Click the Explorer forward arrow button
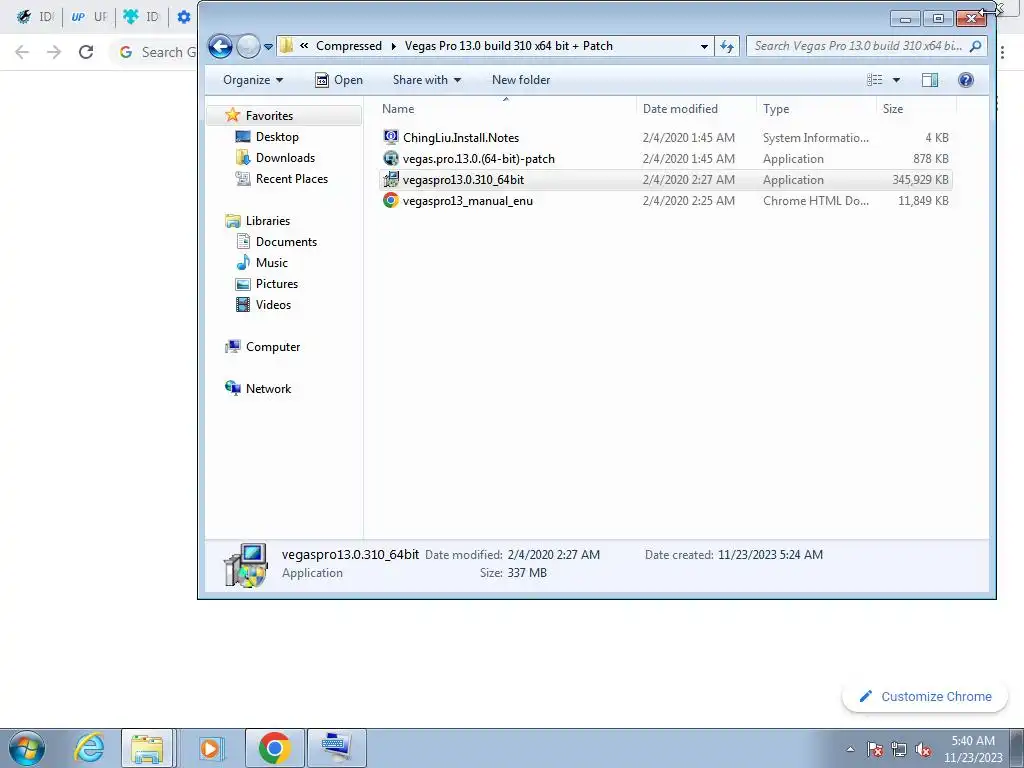 coord(248,46)
